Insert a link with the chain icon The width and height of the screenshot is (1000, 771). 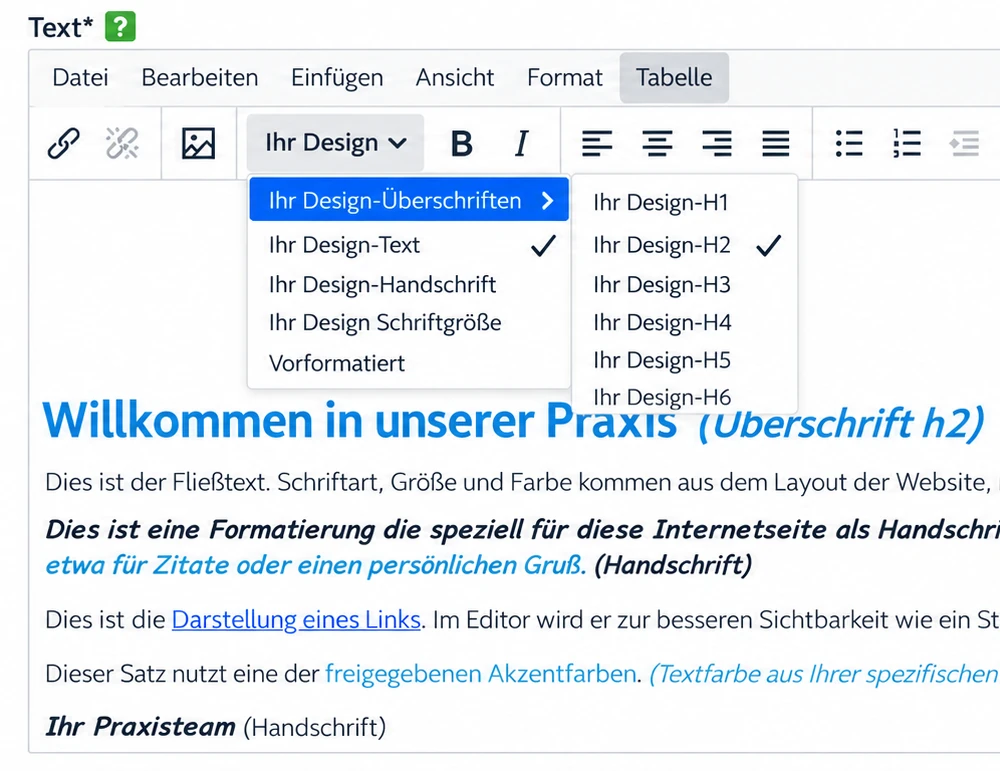[64, 143]
